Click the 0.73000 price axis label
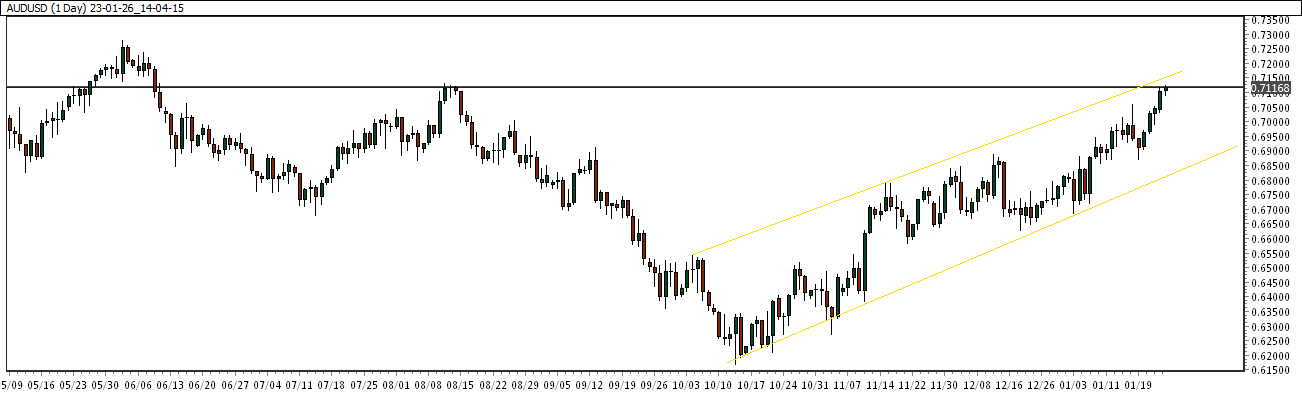 coord(1271,34)
